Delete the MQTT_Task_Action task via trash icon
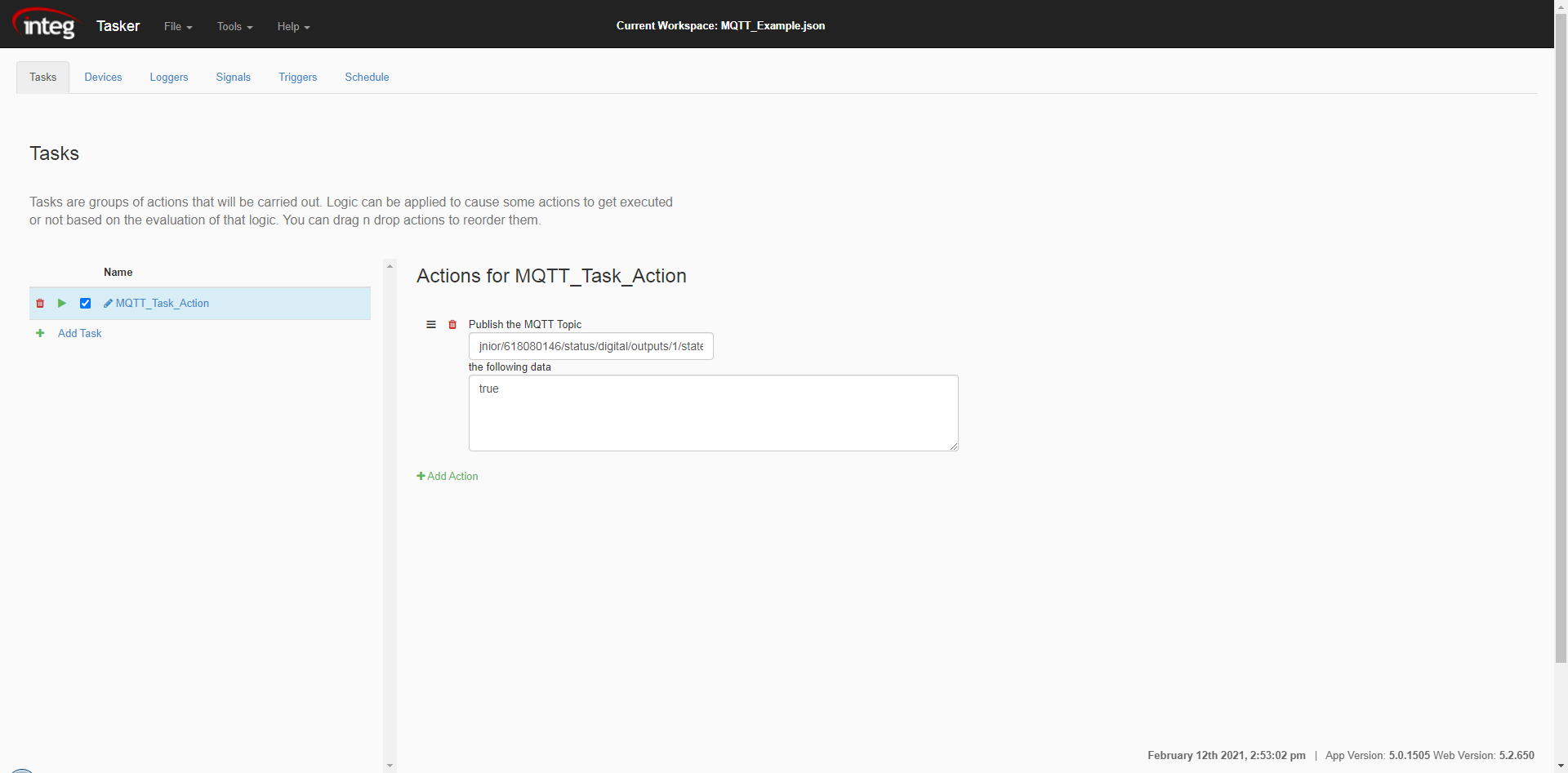Viewport: 1568px width, 773px height. [40, 304]
